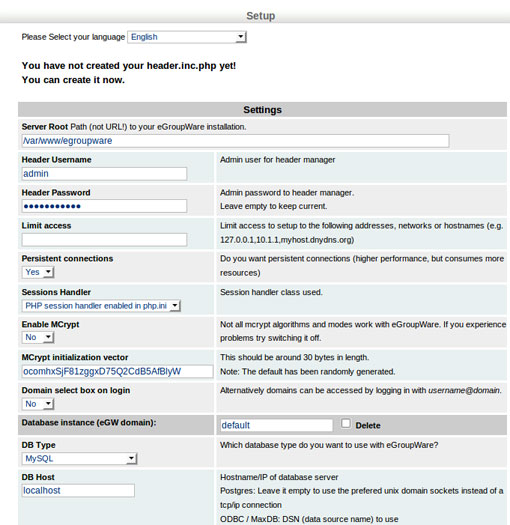This screenshot has height=525, width=510.
Task: Click 'You have not created your header.inc.php yet!'
Action: click(129, 66)
